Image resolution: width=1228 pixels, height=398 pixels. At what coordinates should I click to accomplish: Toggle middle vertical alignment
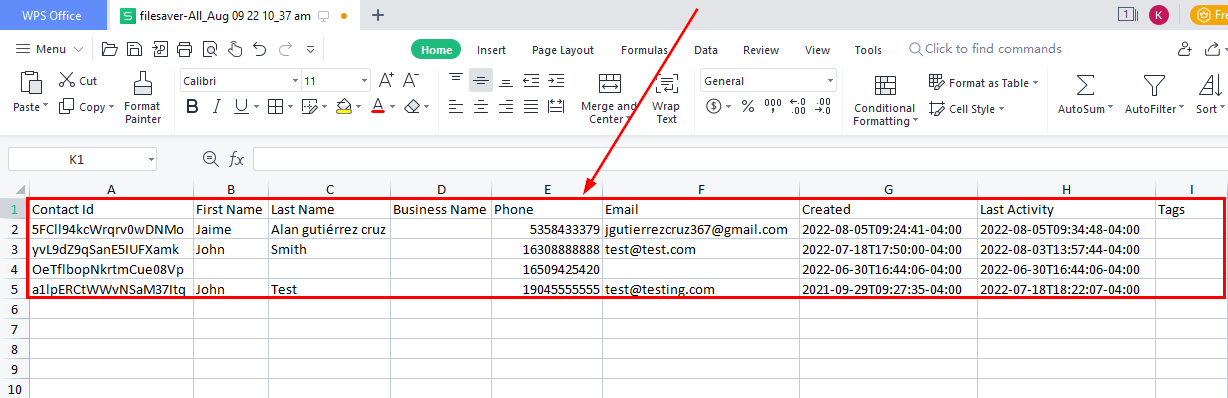[481, 81]
